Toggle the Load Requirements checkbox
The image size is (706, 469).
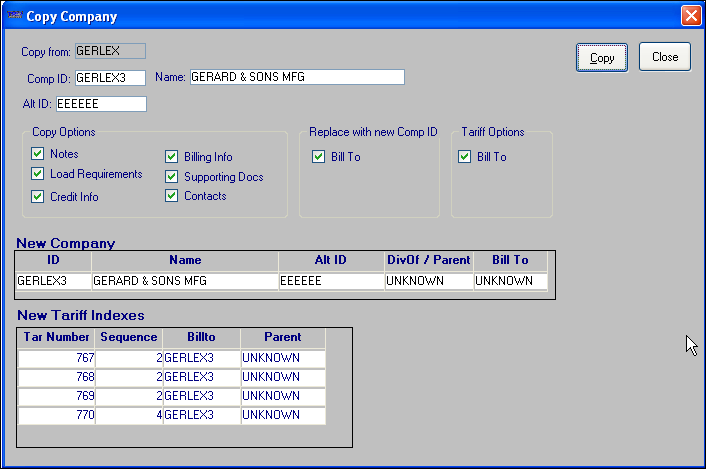tap(38, 174)
